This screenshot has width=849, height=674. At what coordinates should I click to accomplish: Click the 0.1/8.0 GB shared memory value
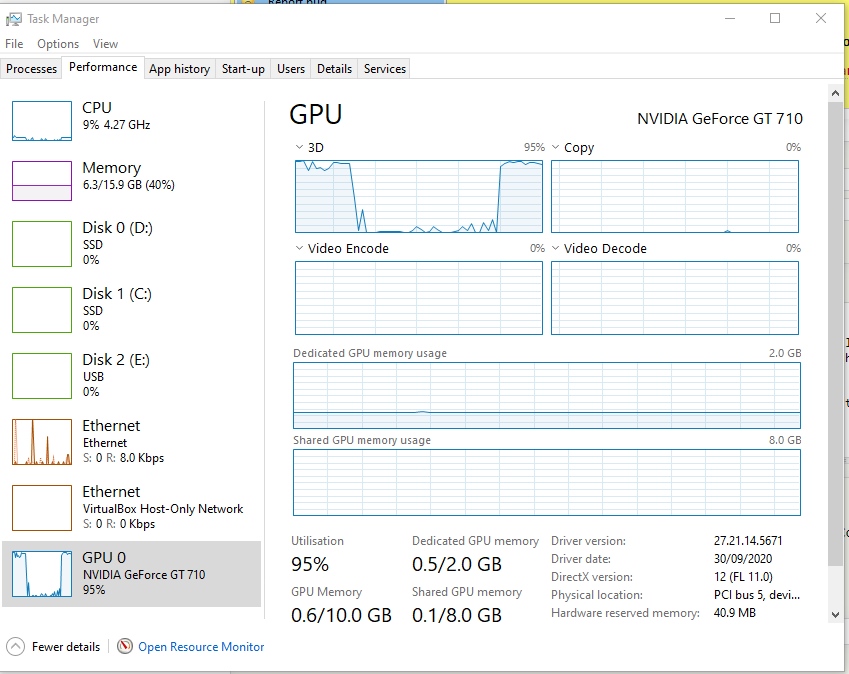pos(457,615)
